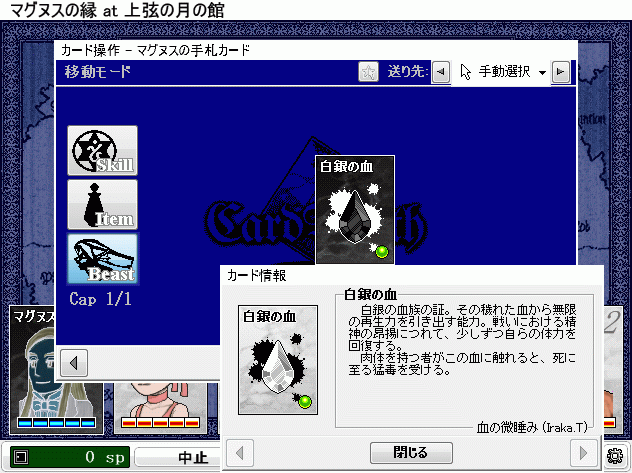Image resolution: width=632 pixels, height=473 pixels.
Task: Select the Skill card category
Action: 102,150
